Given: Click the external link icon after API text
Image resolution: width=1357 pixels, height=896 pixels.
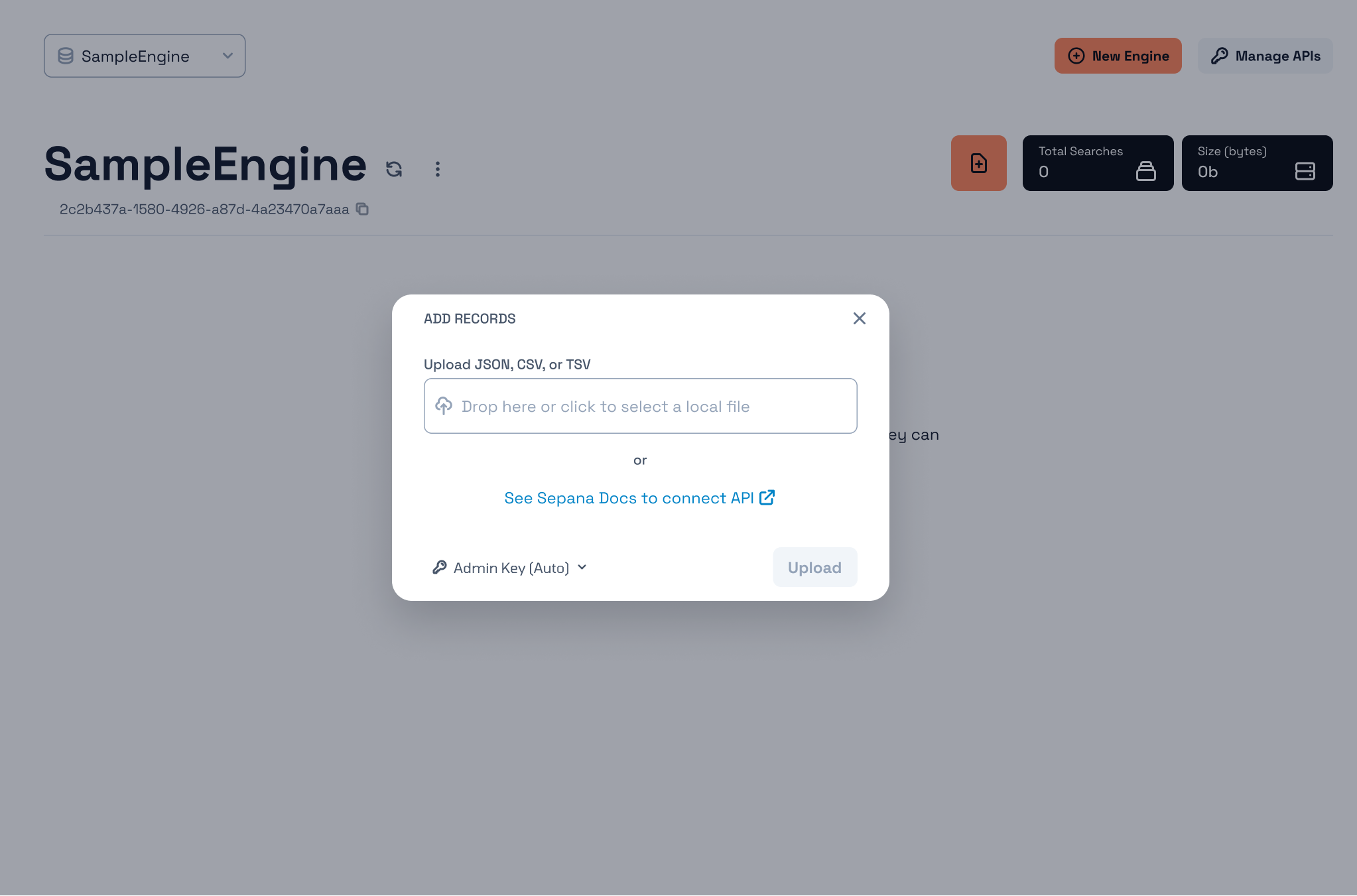Looking at the screenshot, I should click(767, 497).
